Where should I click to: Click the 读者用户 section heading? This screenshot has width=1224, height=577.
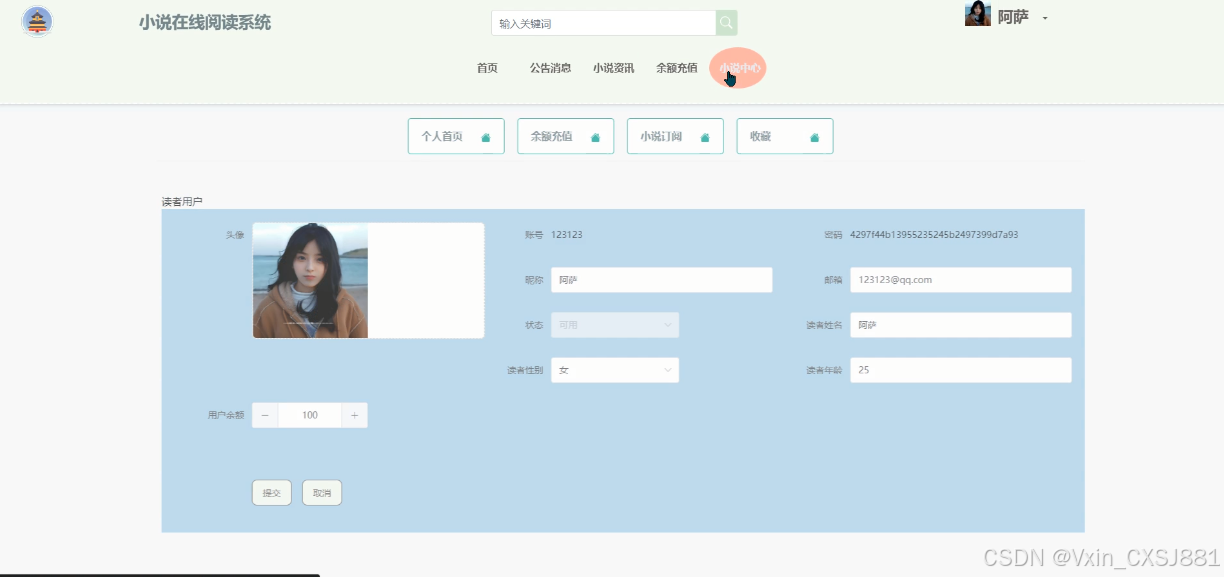tap(182, 202)
